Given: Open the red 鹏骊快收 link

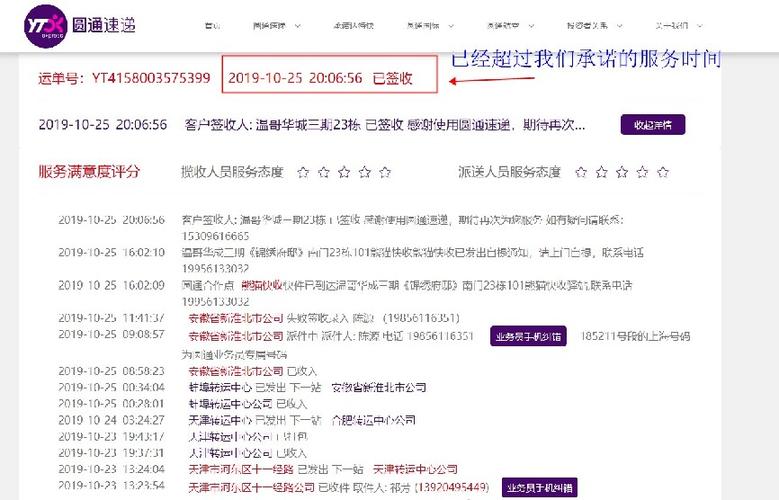Looking at the screenshot, I should click(261, 285).
